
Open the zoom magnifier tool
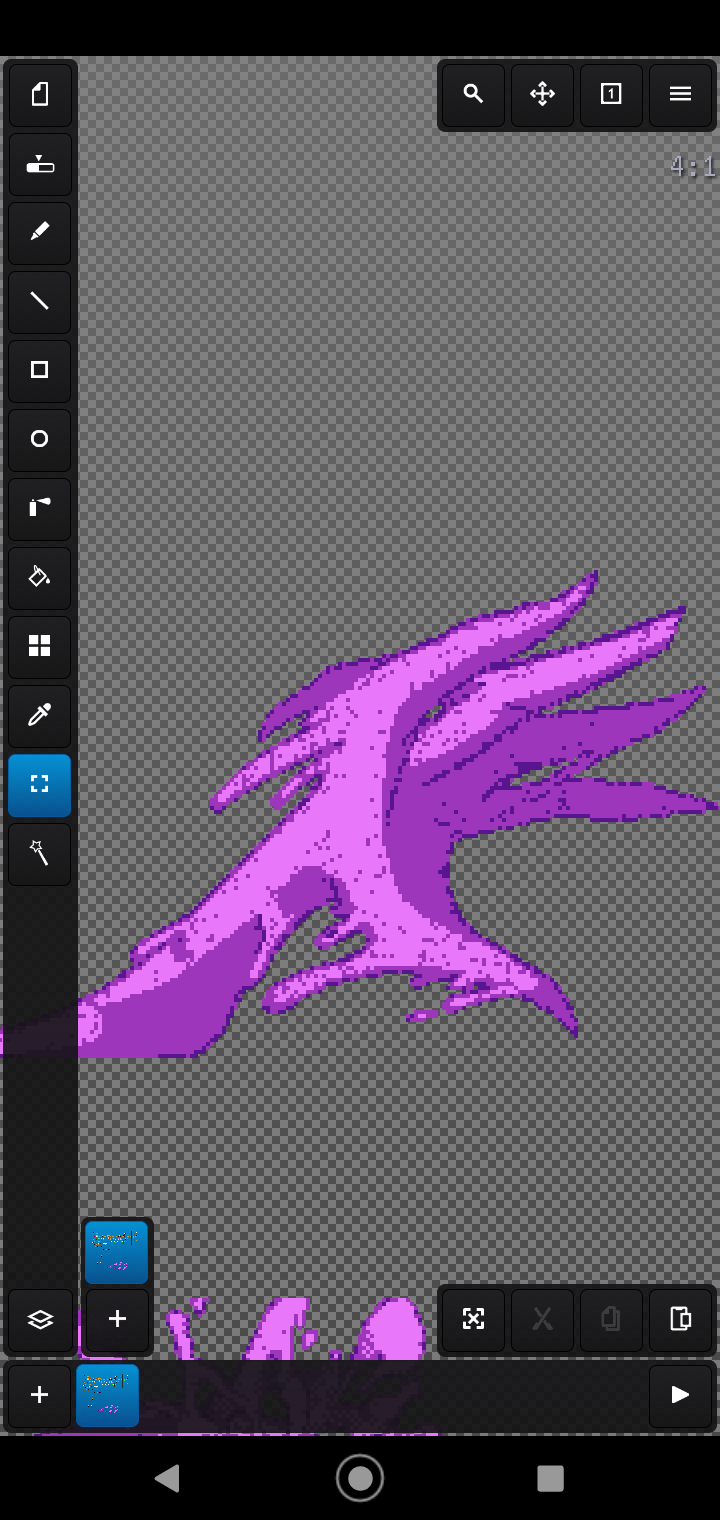click(x=473, y=95)
